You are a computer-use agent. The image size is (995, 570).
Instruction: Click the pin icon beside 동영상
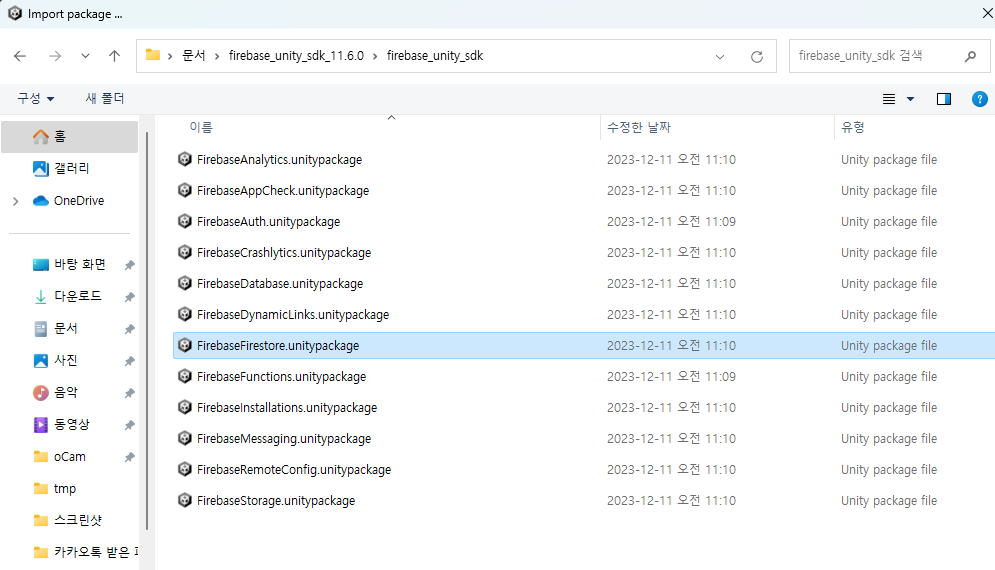129,425
